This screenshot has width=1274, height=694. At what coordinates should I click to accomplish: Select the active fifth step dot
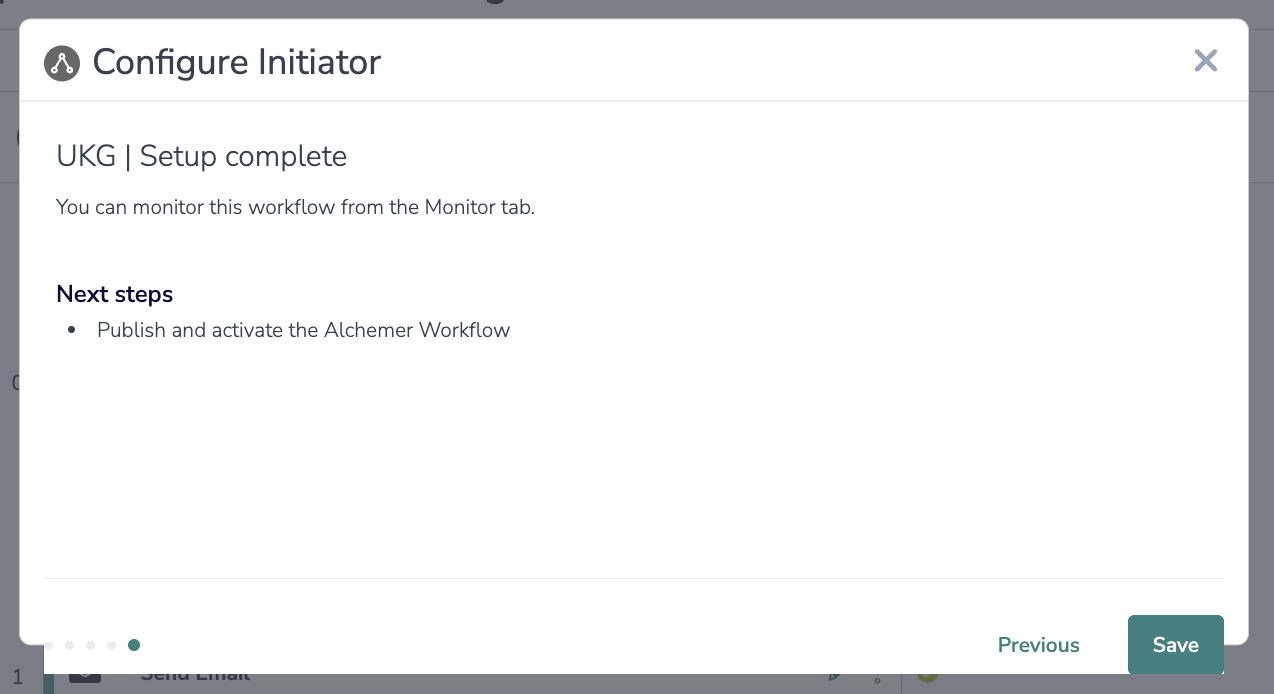tap(134, 645)
